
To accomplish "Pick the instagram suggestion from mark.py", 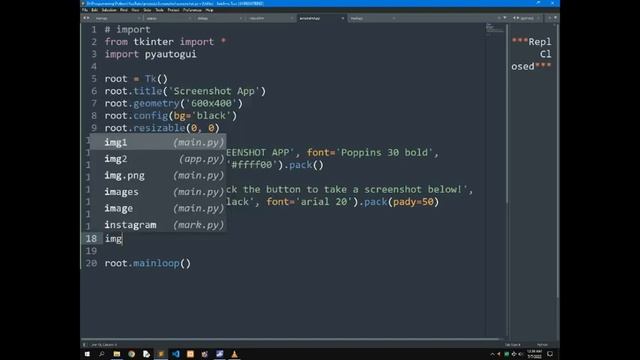I will click(x=158, y=224).
